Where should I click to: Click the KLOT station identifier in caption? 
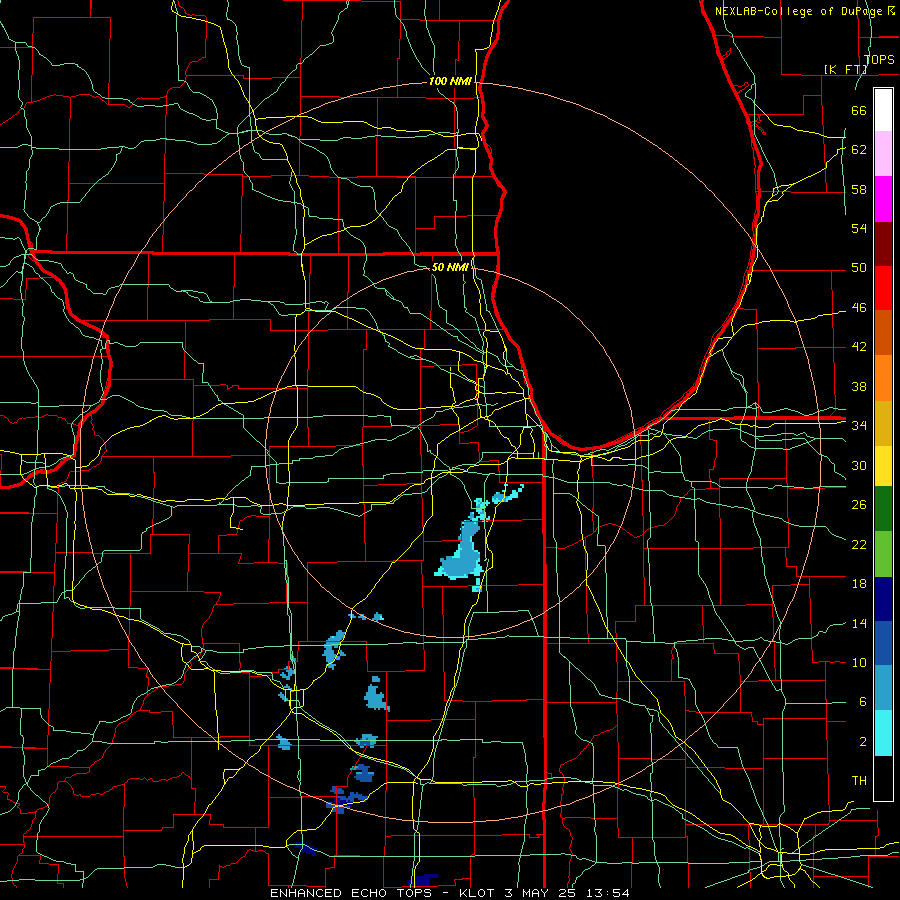(x=479, y=893)
